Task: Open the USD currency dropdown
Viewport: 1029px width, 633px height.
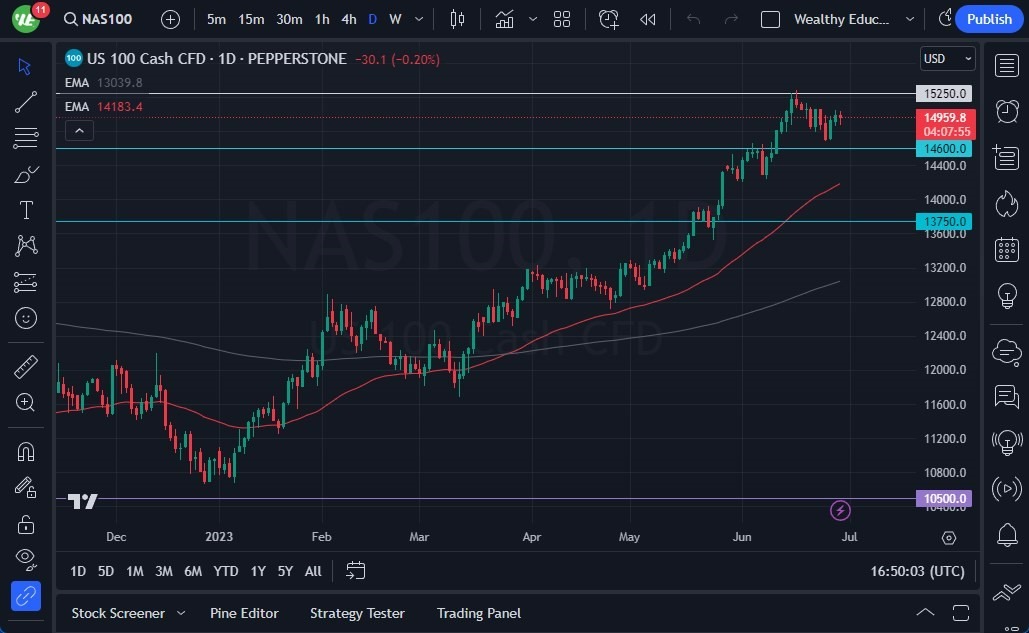Action: click(x=946, y=58)
